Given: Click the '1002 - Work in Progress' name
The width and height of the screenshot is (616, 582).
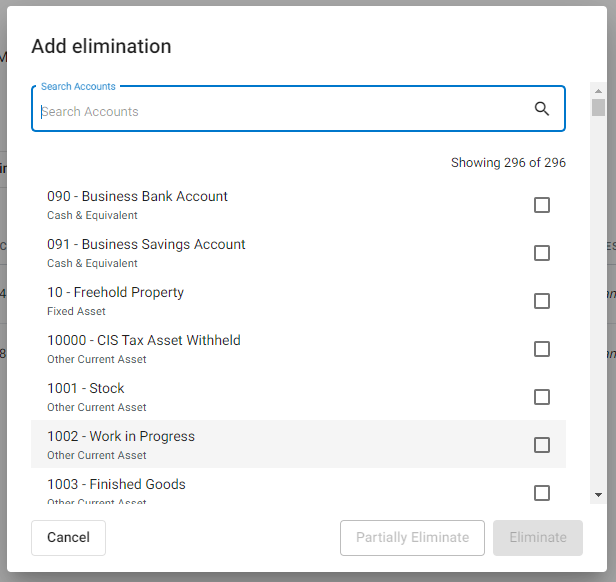Looking at the screenshot, I should 121,436.
